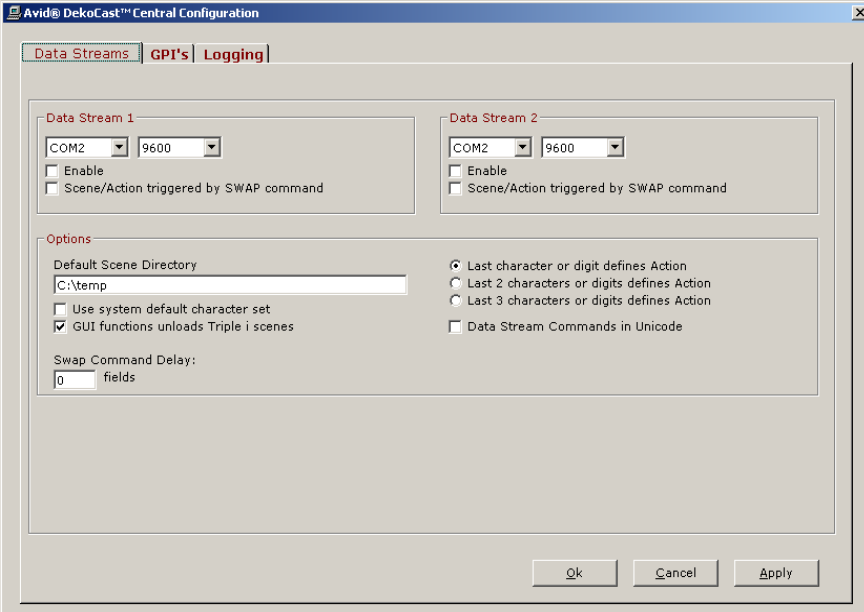Image resolution: width=864 pixels, height=612 pixels.
Task: Check Data Stream Commands in Unicode
Action: pos(456,327)
